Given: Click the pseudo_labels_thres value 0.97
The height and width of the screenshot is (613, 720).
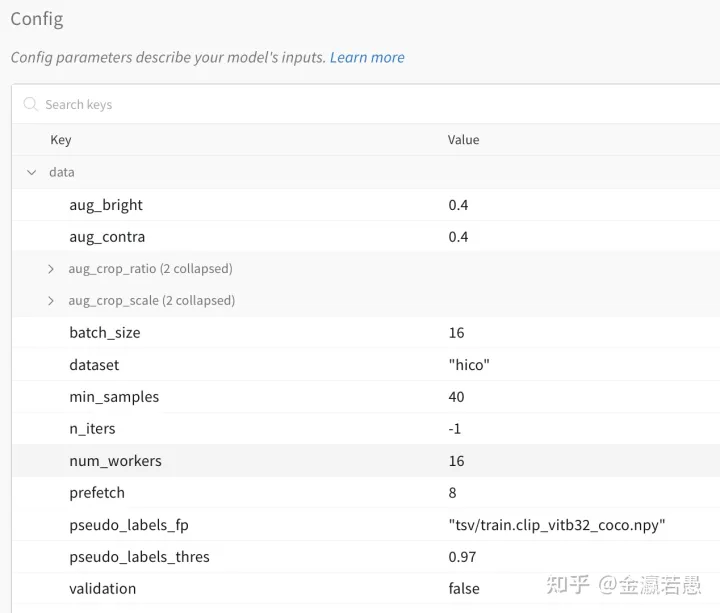Looking at the screenshot, I should [462, 557].
